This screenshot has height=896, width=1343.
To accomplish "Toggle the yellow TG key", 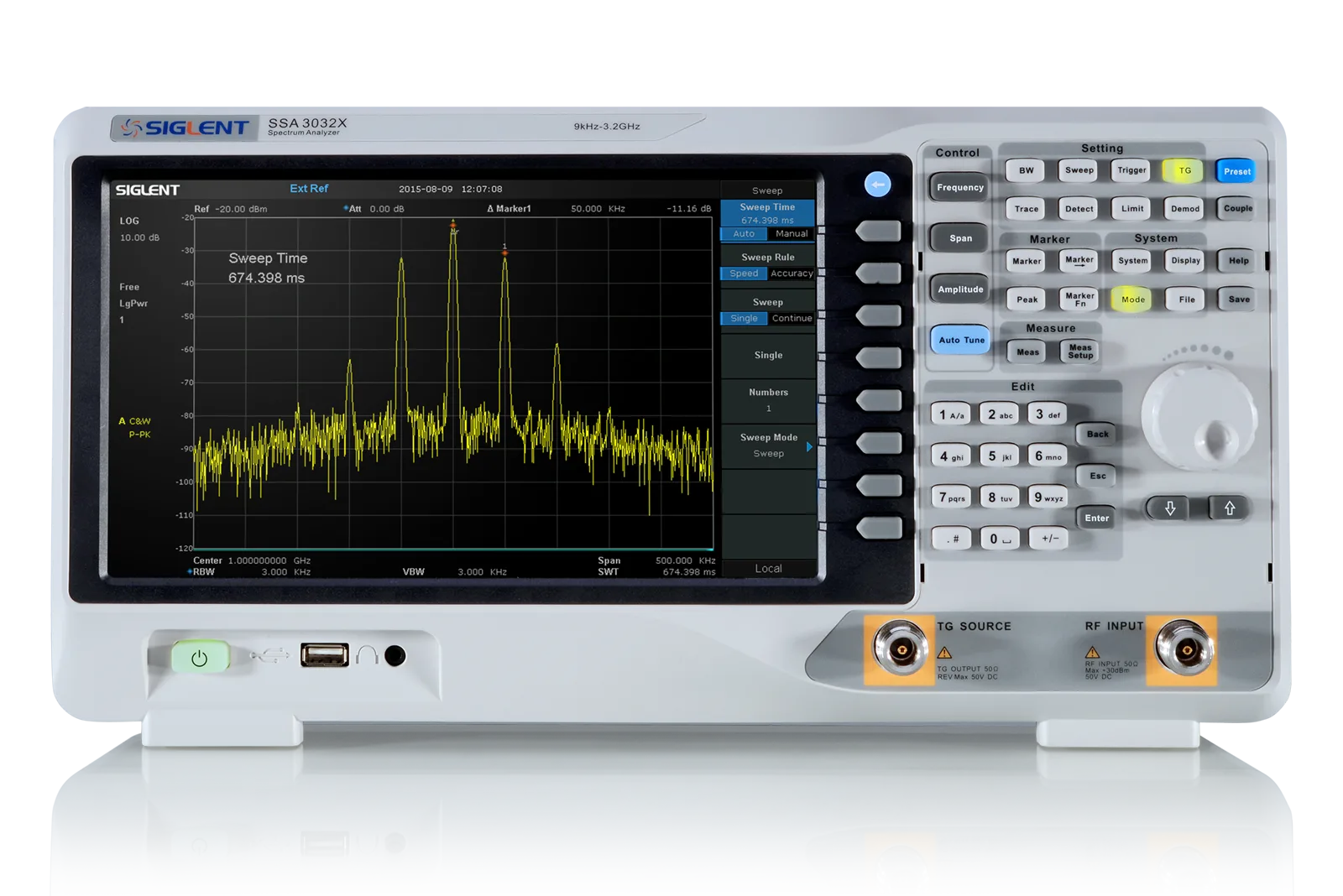I will coord(1184,170).
